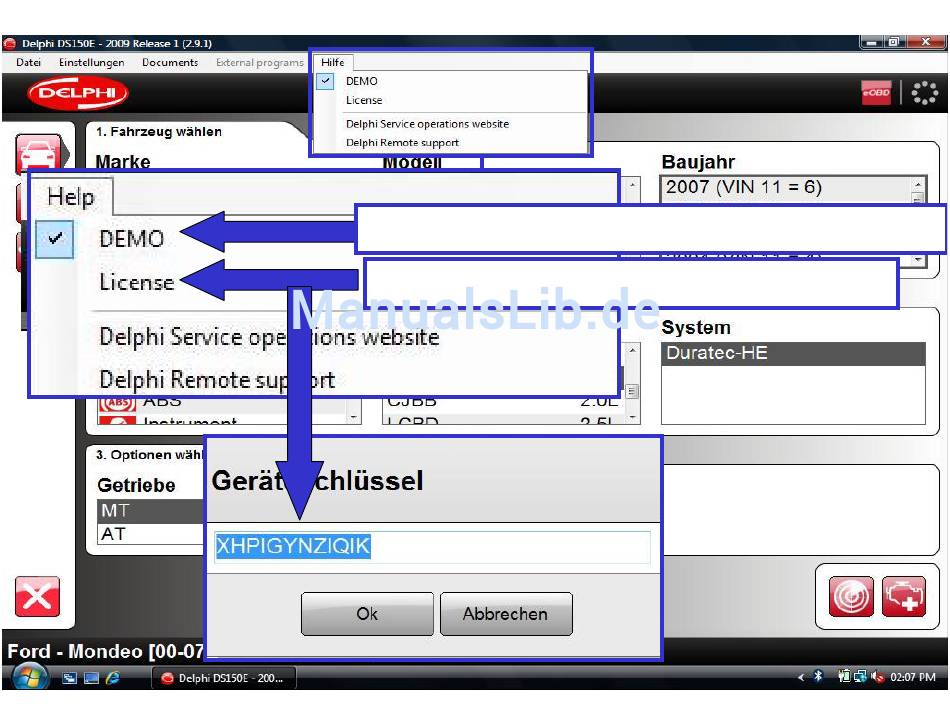The height and width of the screenshot is (725, 950).
Task: Click the red X exit button
Action: coord(38,597)
